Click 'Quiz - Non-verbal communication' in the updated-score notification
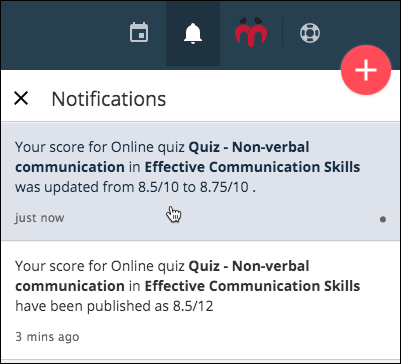Viewport: 401px width, 364px height. pyautogui.click(x=162, y=157)
